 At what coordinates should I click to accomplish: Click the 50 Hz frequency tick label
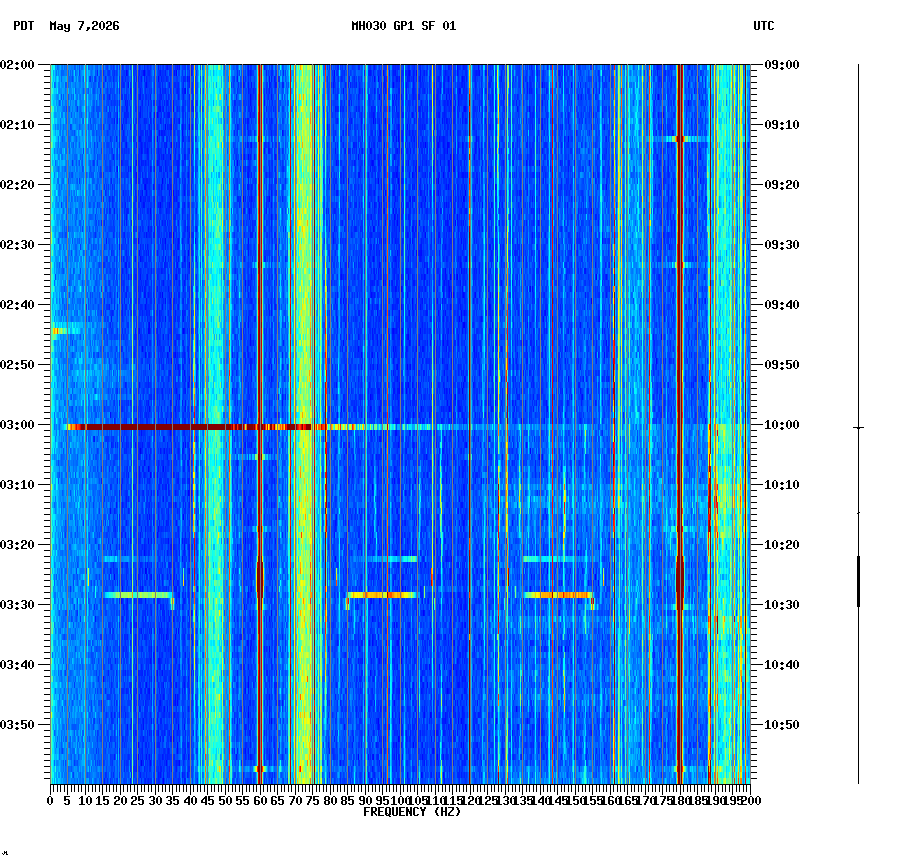pyautogui.click(x=226, y=801)
